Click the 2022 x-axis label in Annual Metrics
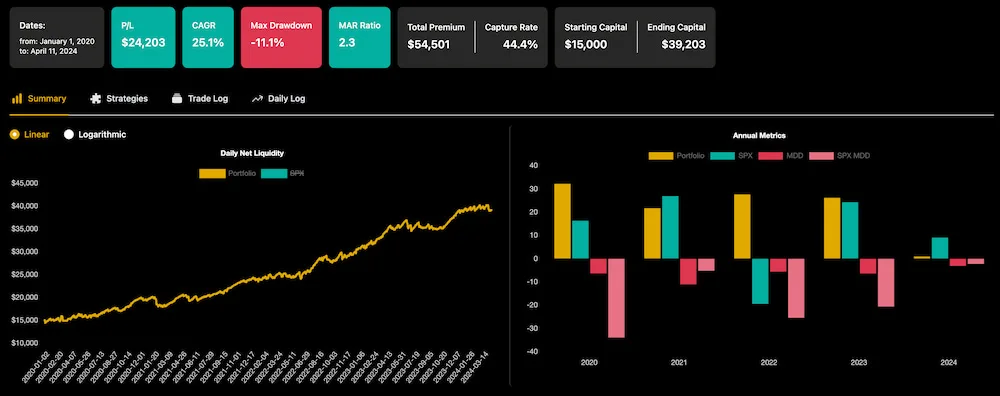Screen dimensions: 1000x396 (768, 362)
